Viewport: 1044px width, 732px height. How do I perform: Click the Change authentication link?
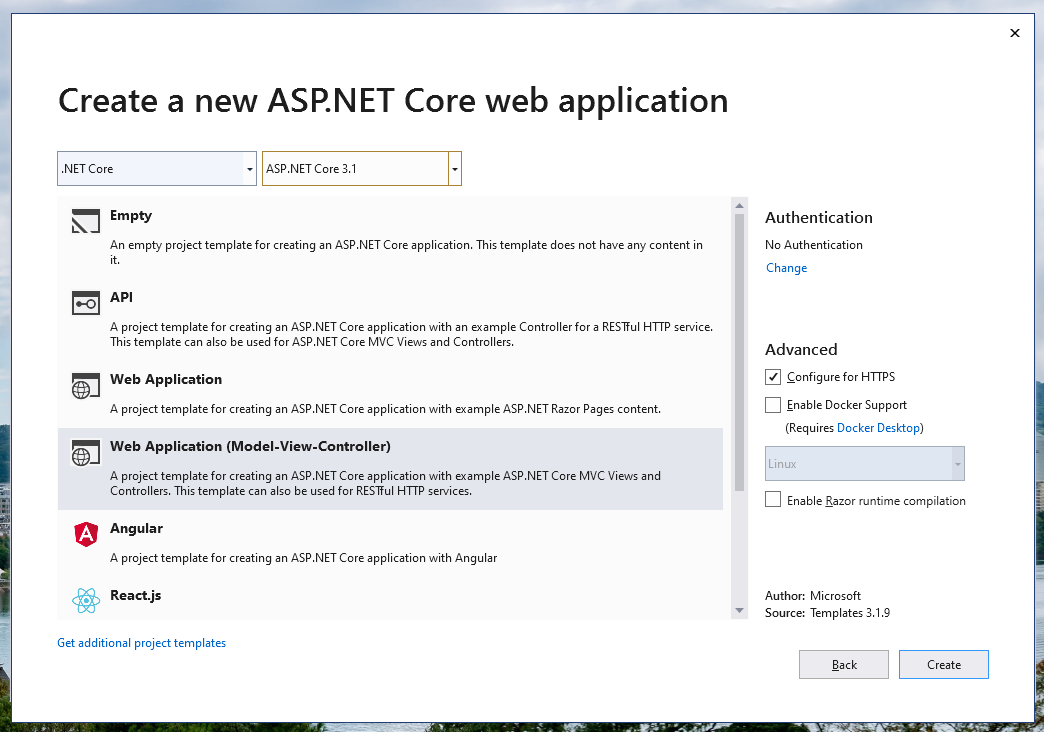click(786, 268)
